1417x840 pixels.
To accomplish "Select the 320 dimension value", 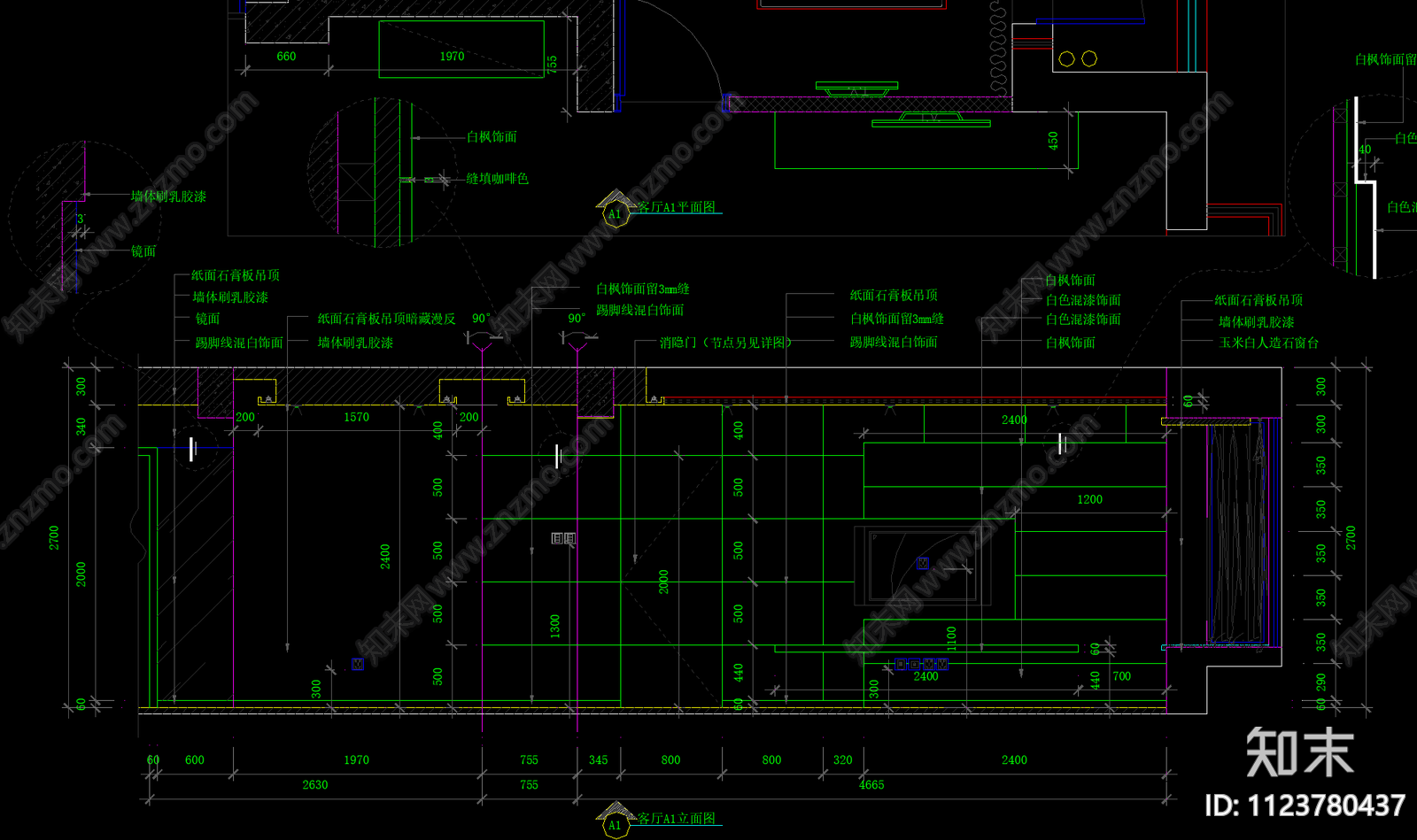I will [842, 760].
